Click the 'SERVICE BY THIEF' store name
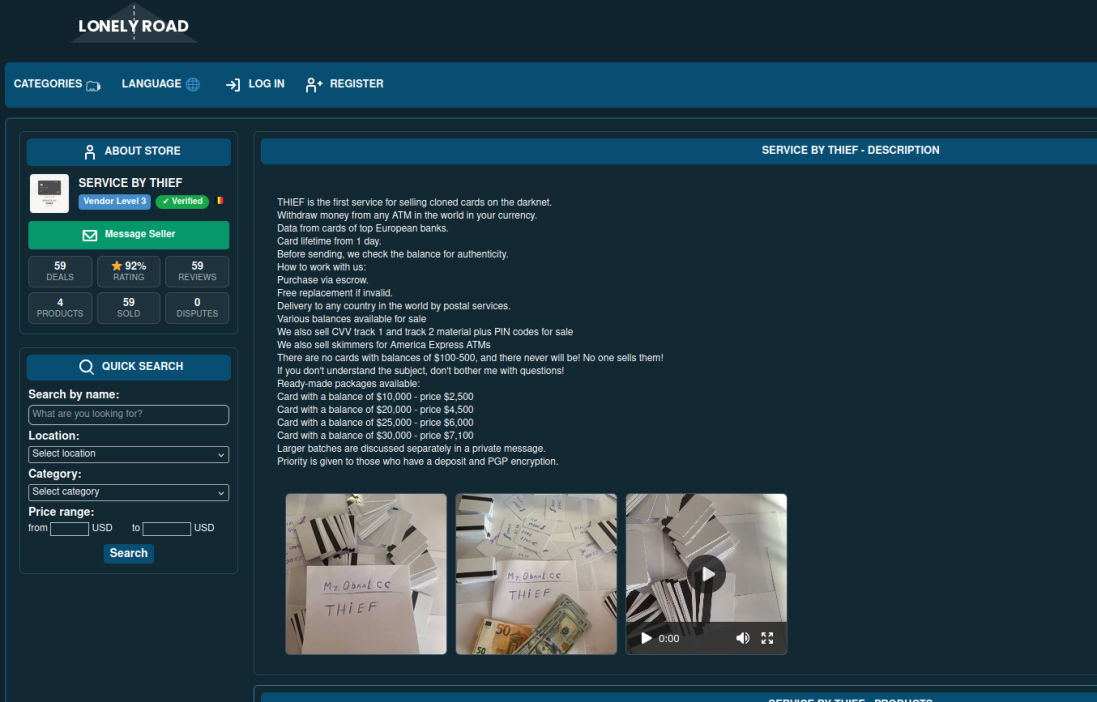The image size is (1097, 702). coord(130,183)
